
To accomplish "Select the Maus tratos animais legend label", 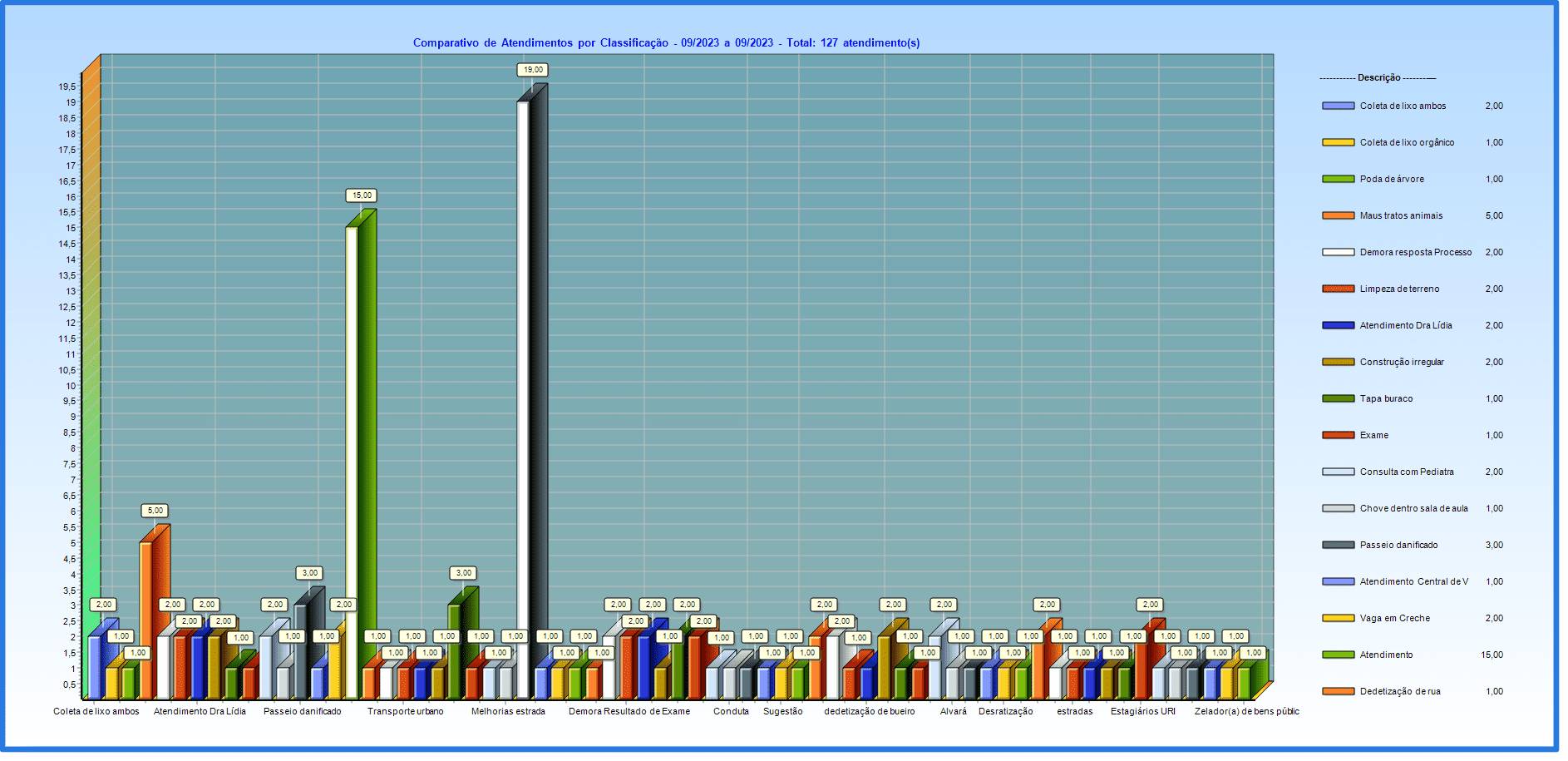I will pyautogui.click(x=1401, y=215).
